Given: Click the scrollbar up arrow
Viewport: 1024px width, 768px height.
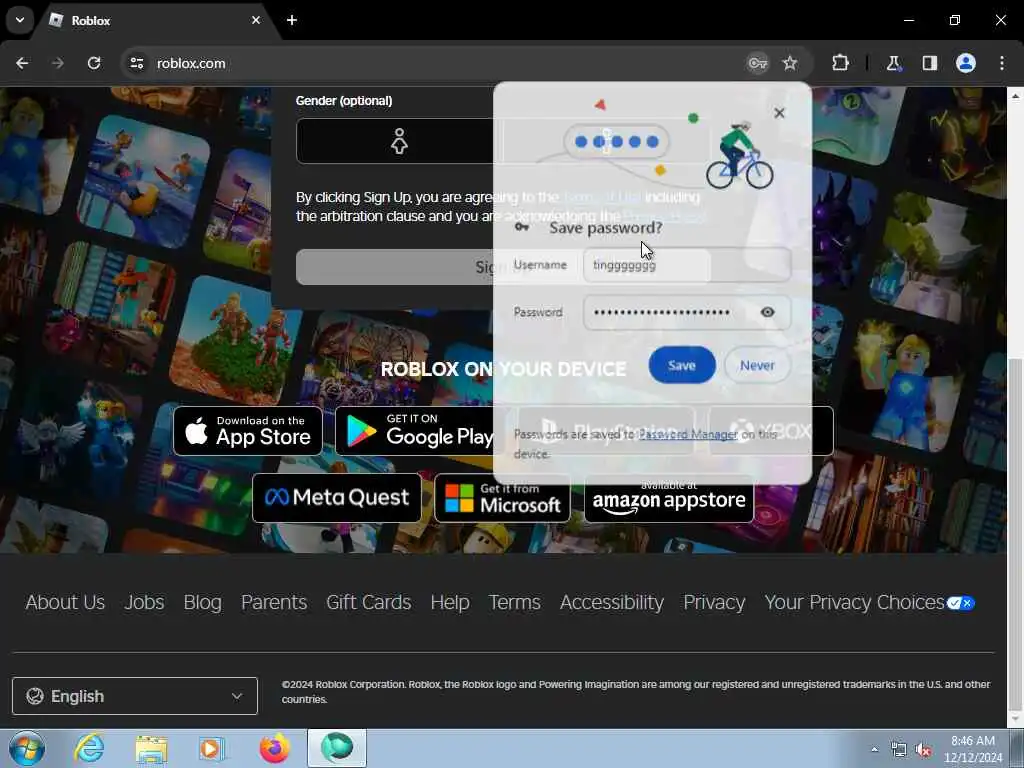Looking at the screenshot, I should pos(1015,95).
